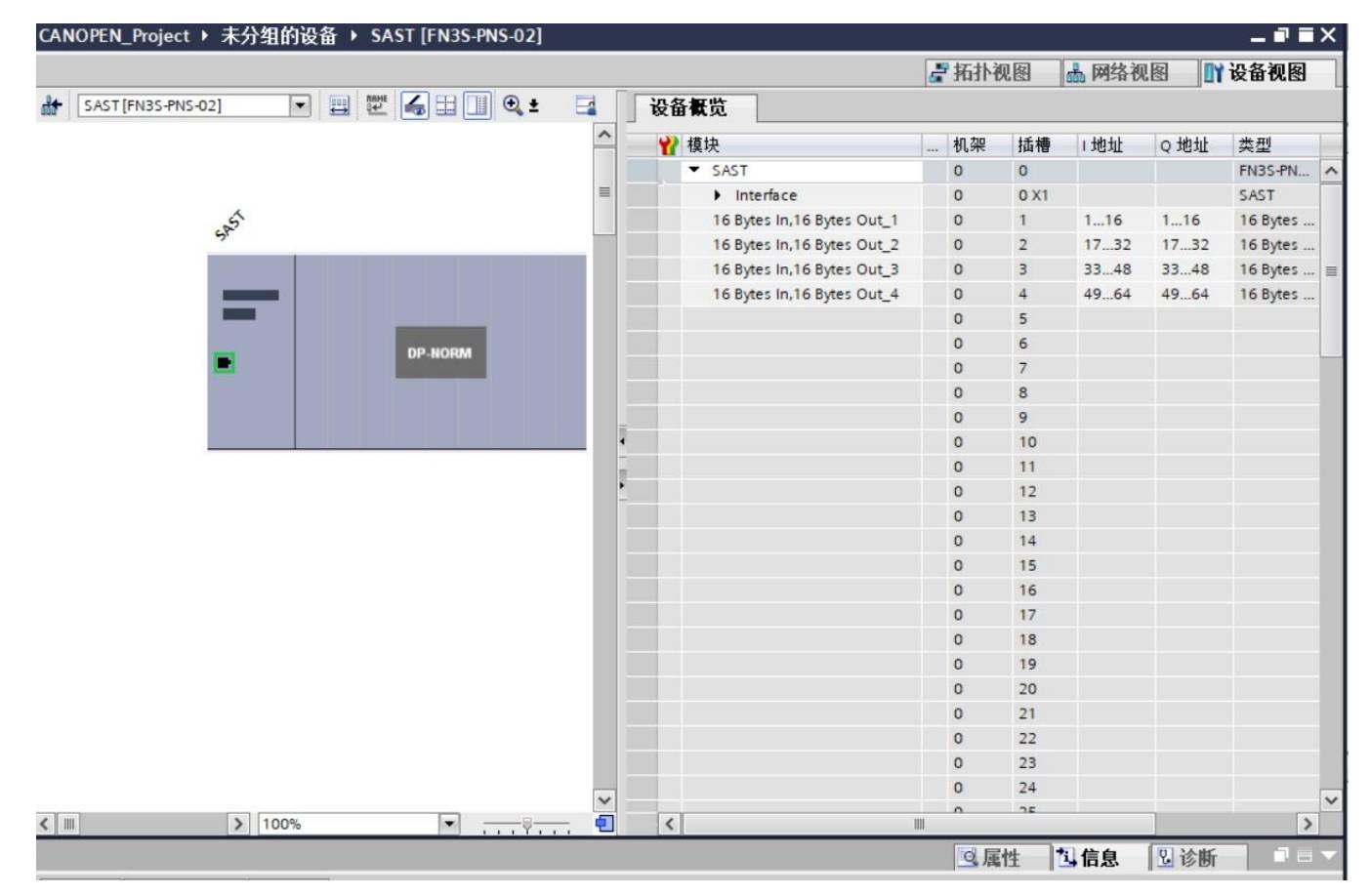Click the inspector dock layout icon
Viewport: 1371px width, 896px height.
tap(1305, 855)
